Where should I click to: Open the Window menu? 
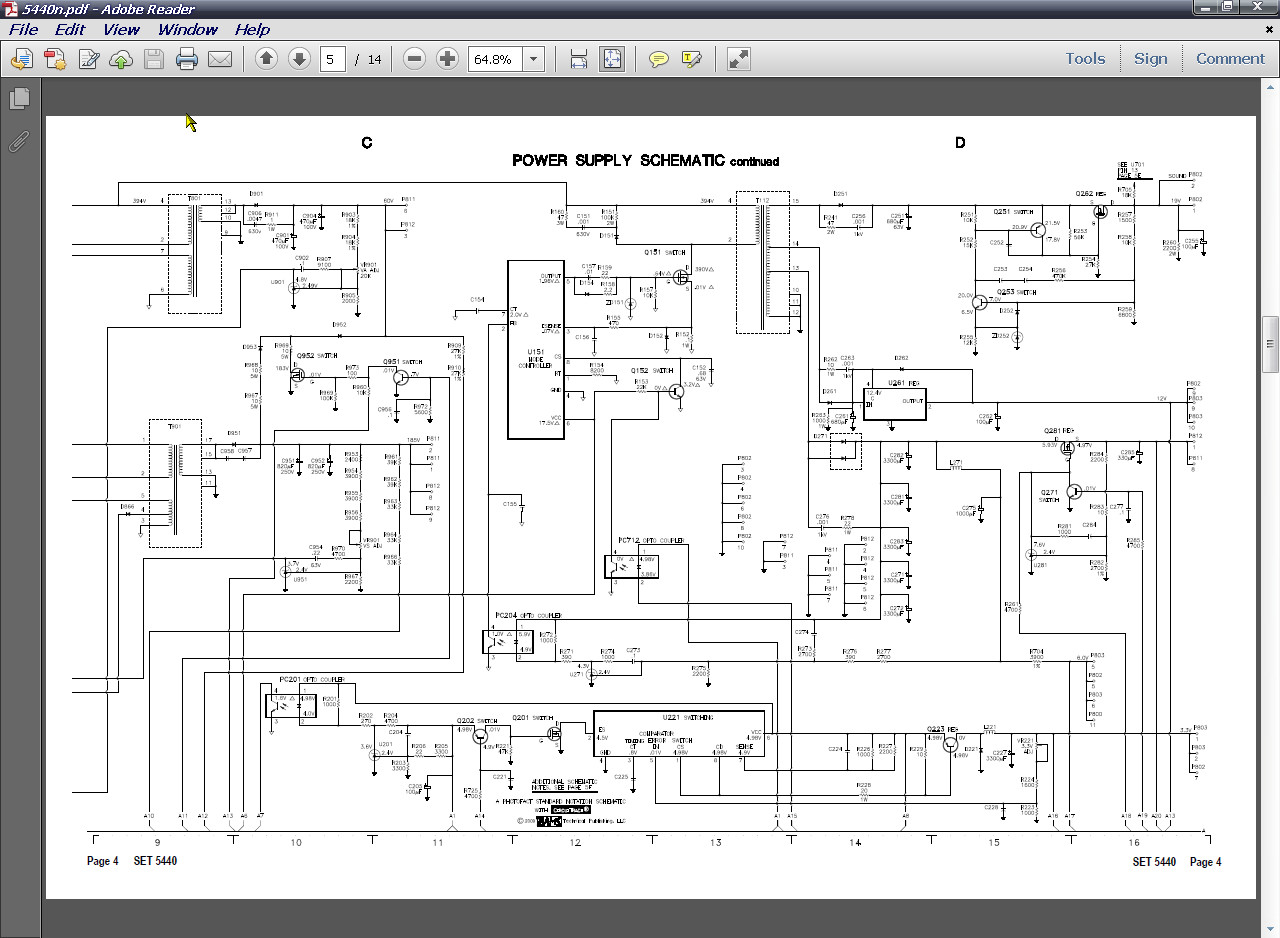pyautogui.click(x=187, y=30)
